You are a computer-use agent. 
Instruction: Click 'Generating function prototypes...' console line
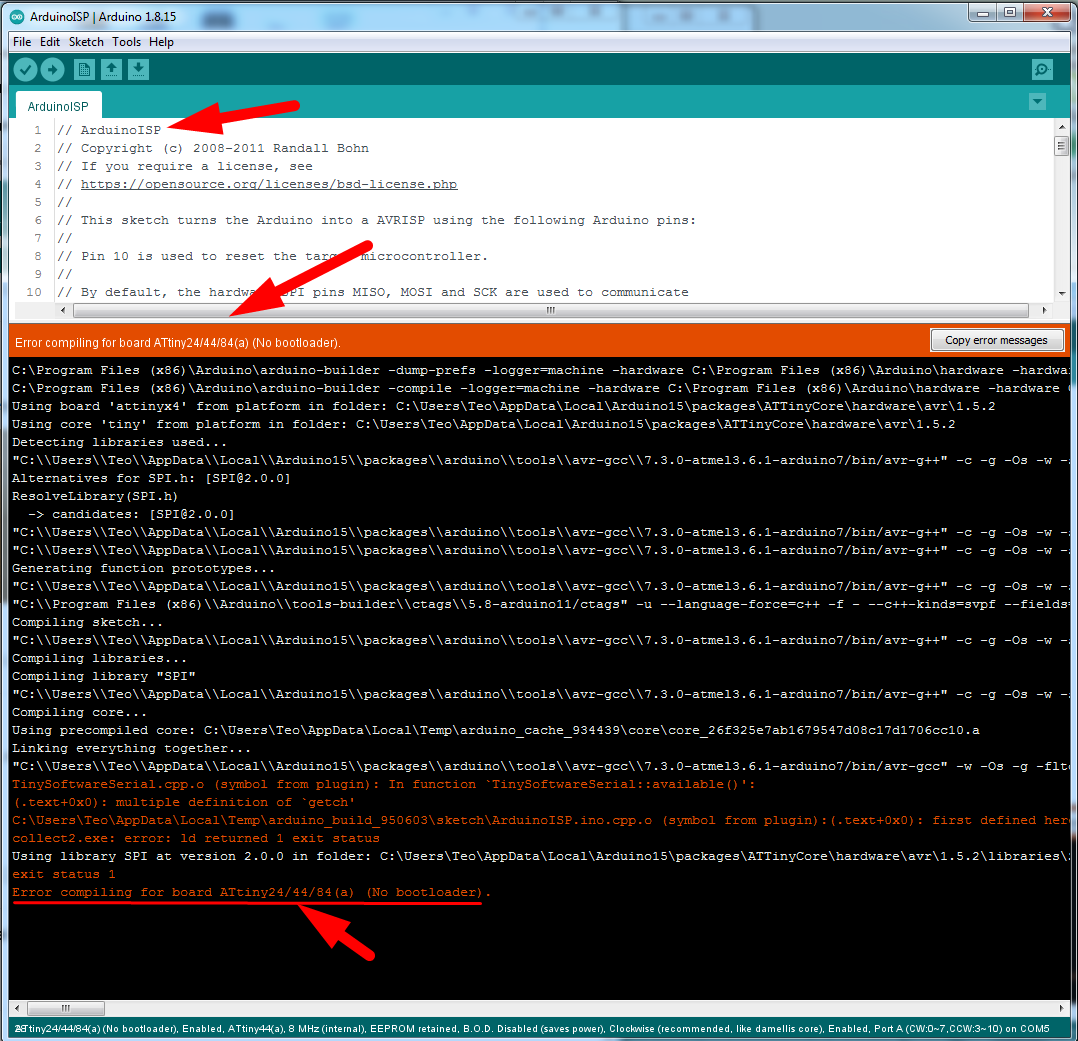click(144, 568)
